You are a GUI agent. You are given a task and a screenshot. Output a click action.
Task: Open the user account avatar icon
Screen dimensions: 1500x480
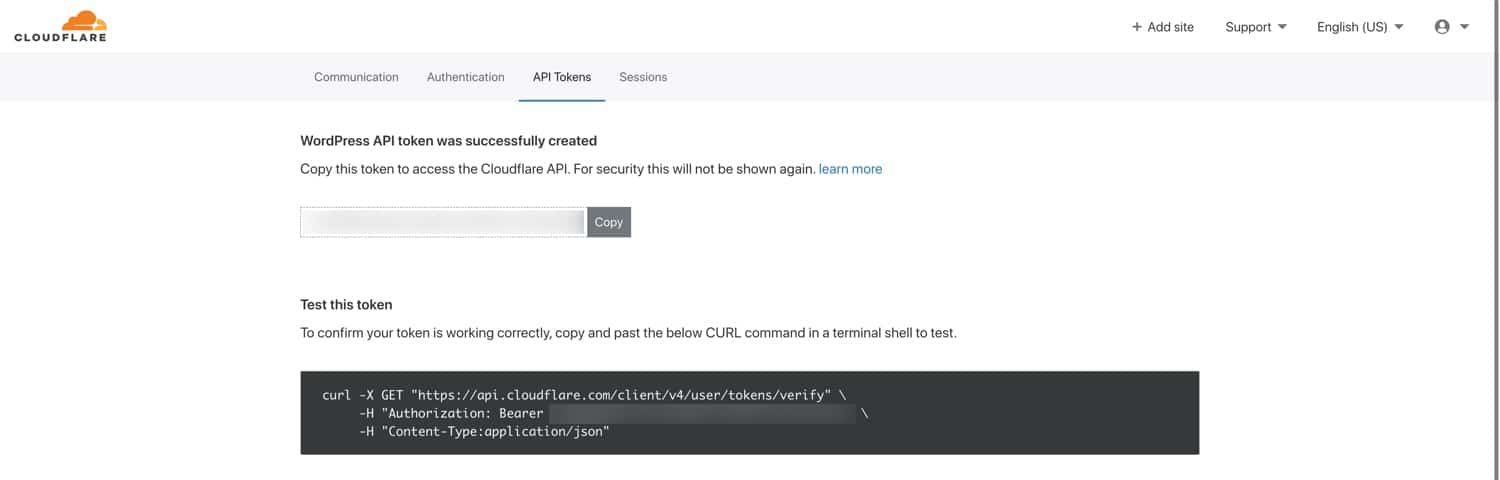point(1442,27)
